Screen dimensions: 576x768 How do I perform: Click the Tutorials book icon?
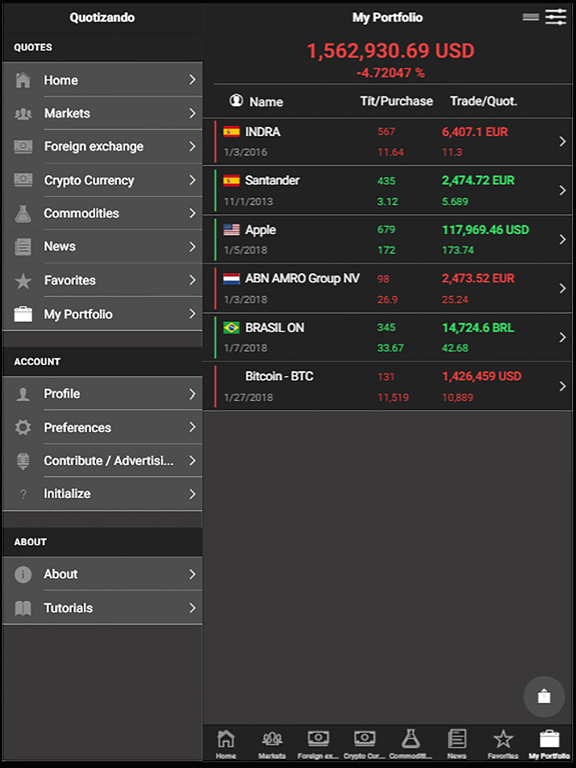(x=23, y=608)
